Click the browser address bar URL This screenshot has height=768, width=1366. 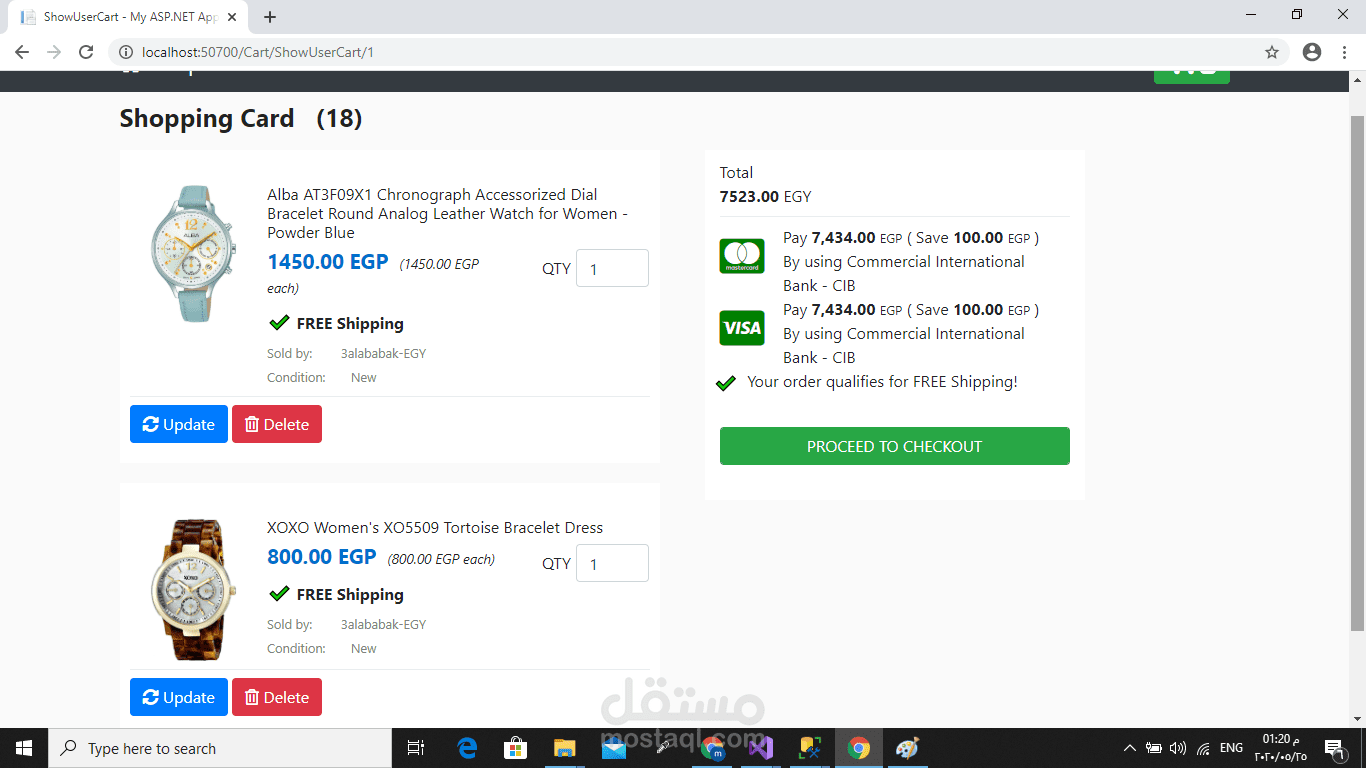click(x=258, y=52)
